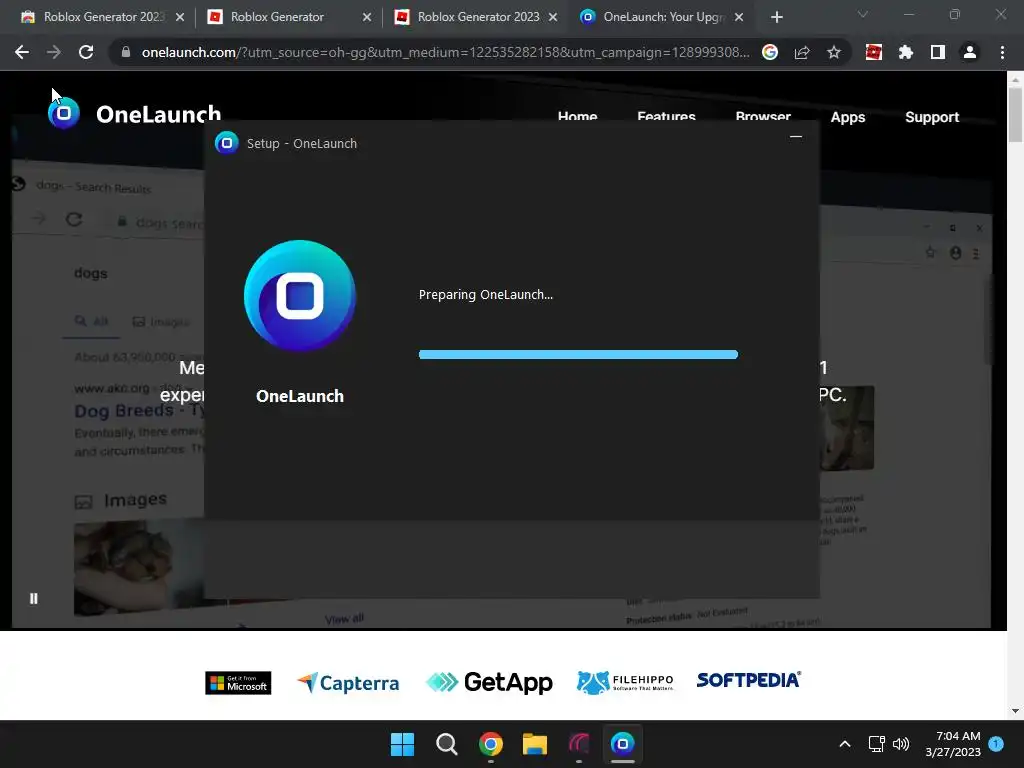Minimize the OneLaunch setup window
Screen dimensions: 1024x768
click(795, 137)
